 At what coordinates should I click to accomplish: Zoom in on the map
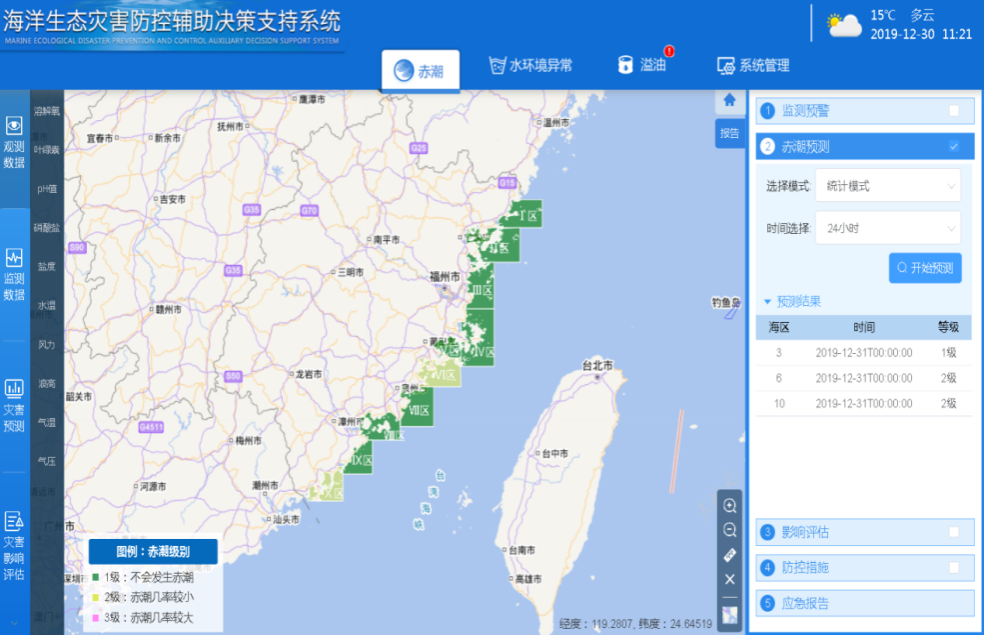[x=730, y=505]
